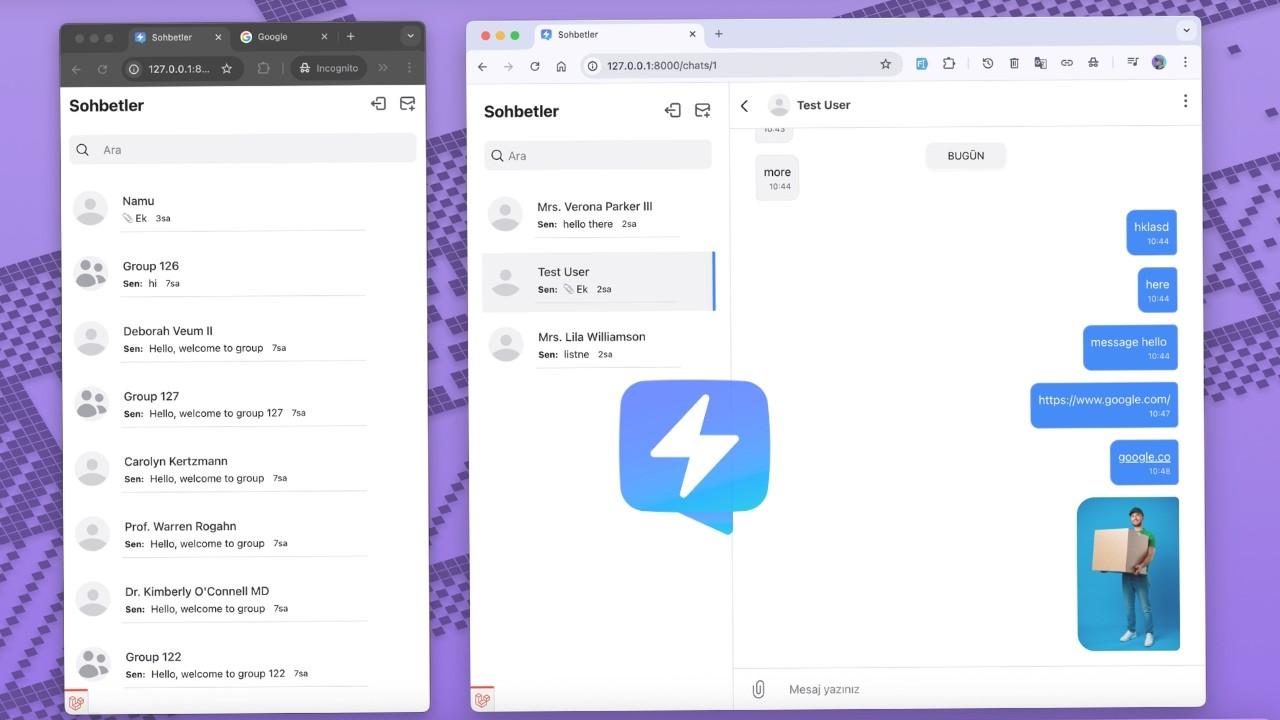Open Chrome profile avatar in right browser

click(1159, 62)
